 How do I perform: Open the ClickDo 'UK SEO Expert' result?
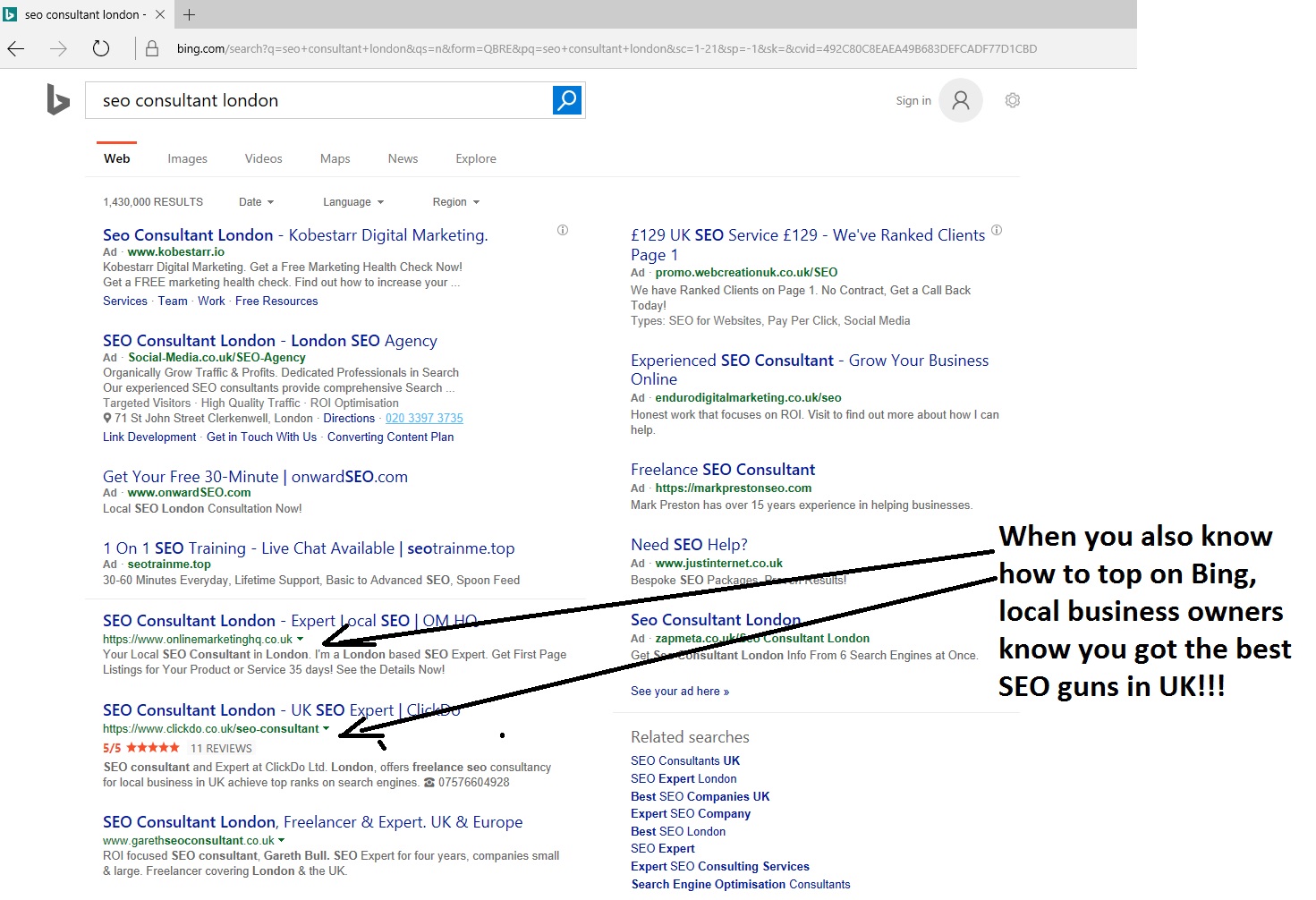(x=282, y=710)
